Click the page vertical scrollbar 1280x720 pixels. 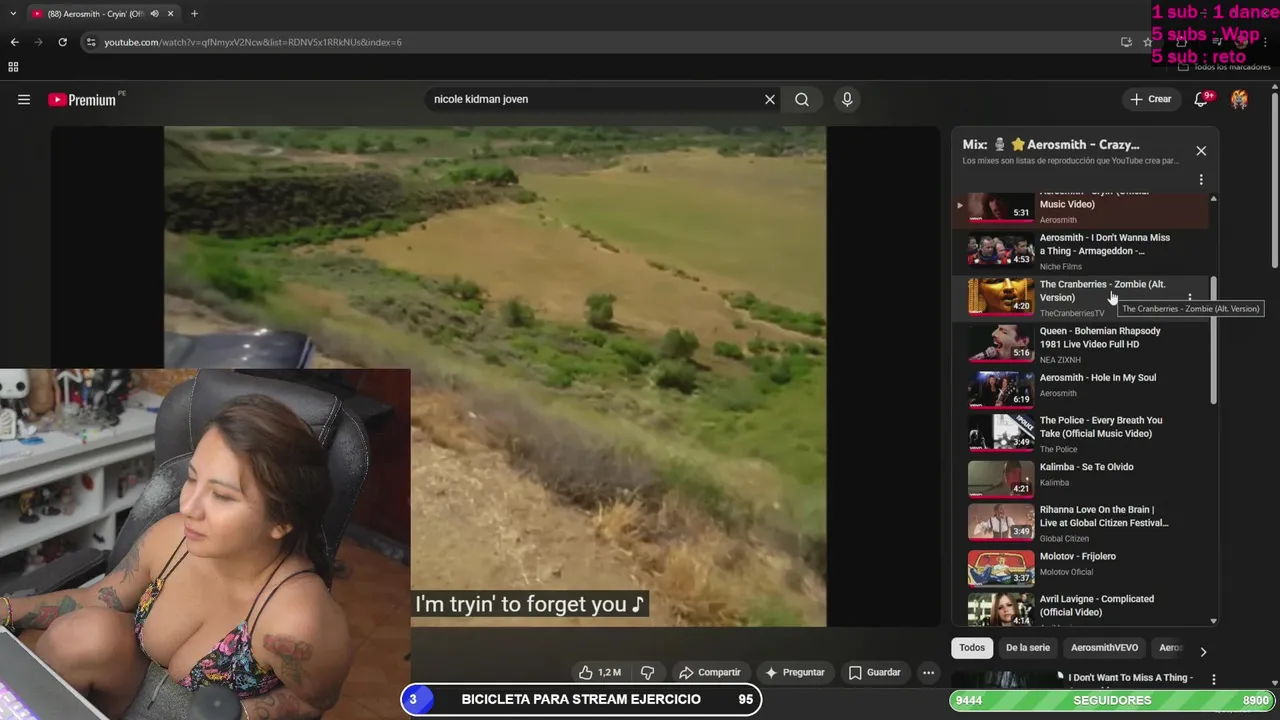tap(1275, 180)
